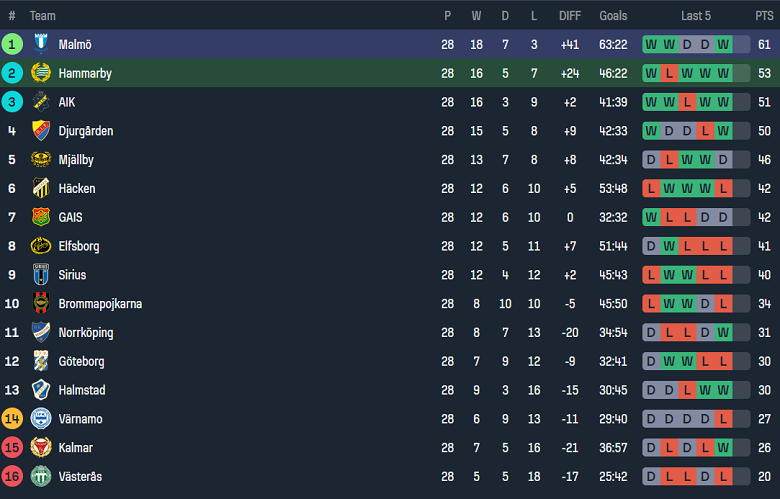Click the Norrköping team name
Image resolution: width=780 pixels, height=499 pixels.
pyautogui.click(x=86, y=333)
